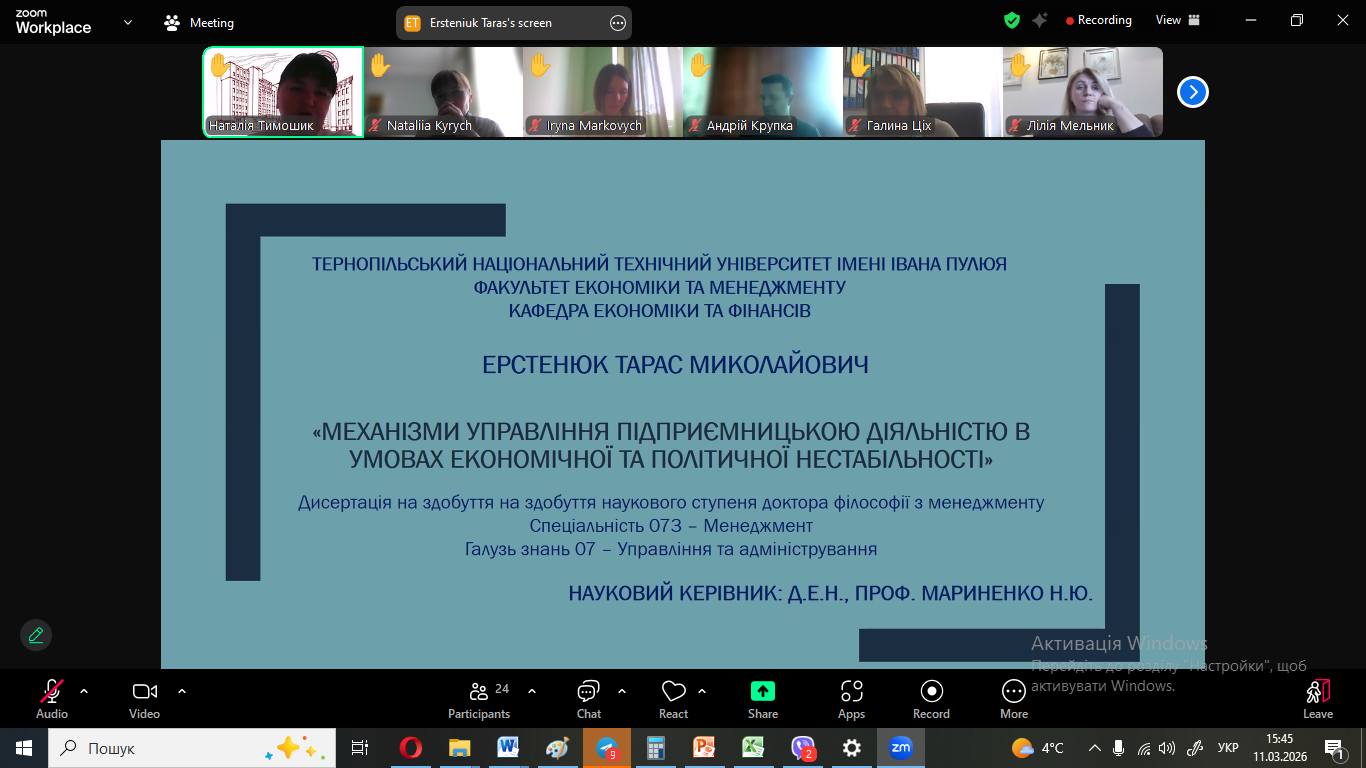Open the Participants panel
Screen dimensions: 1366x768
(x=479, y=699)
